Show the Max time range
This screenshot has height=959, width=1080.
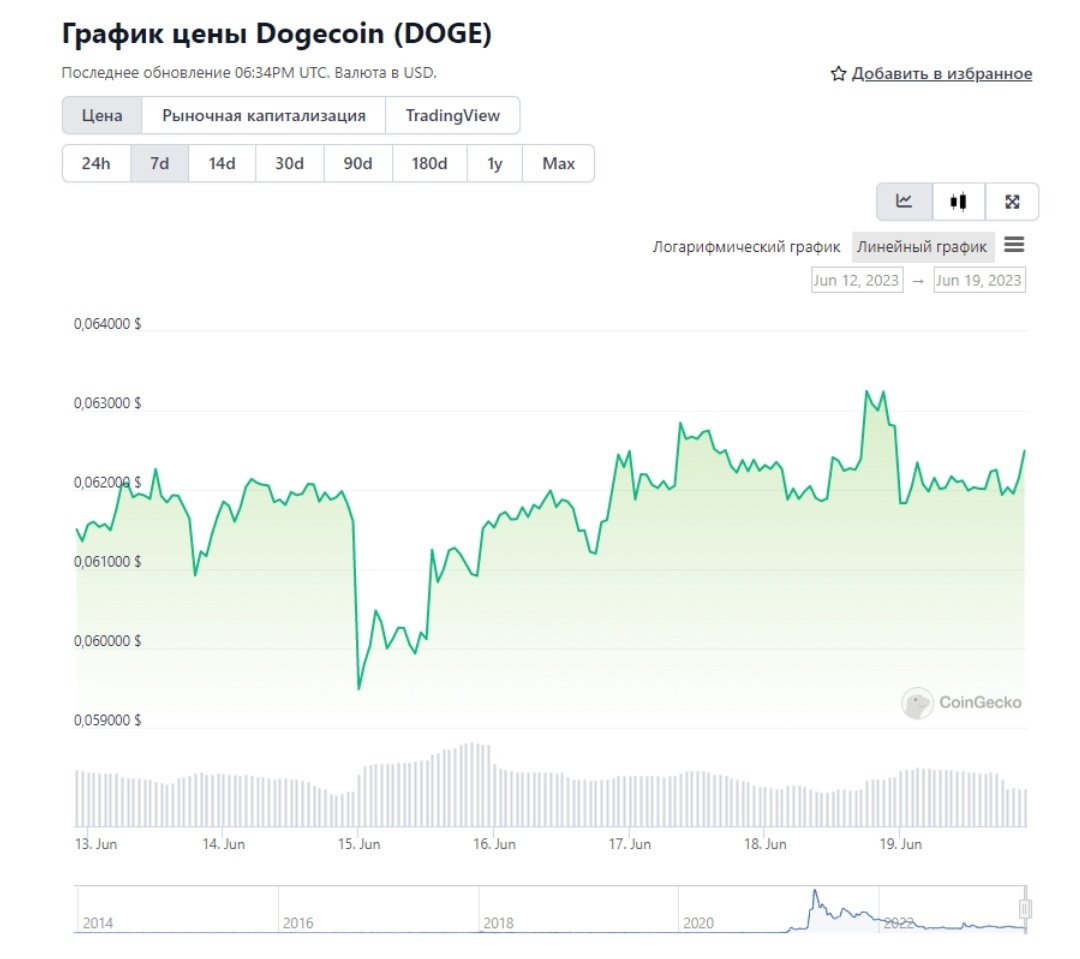coord(559,163)
